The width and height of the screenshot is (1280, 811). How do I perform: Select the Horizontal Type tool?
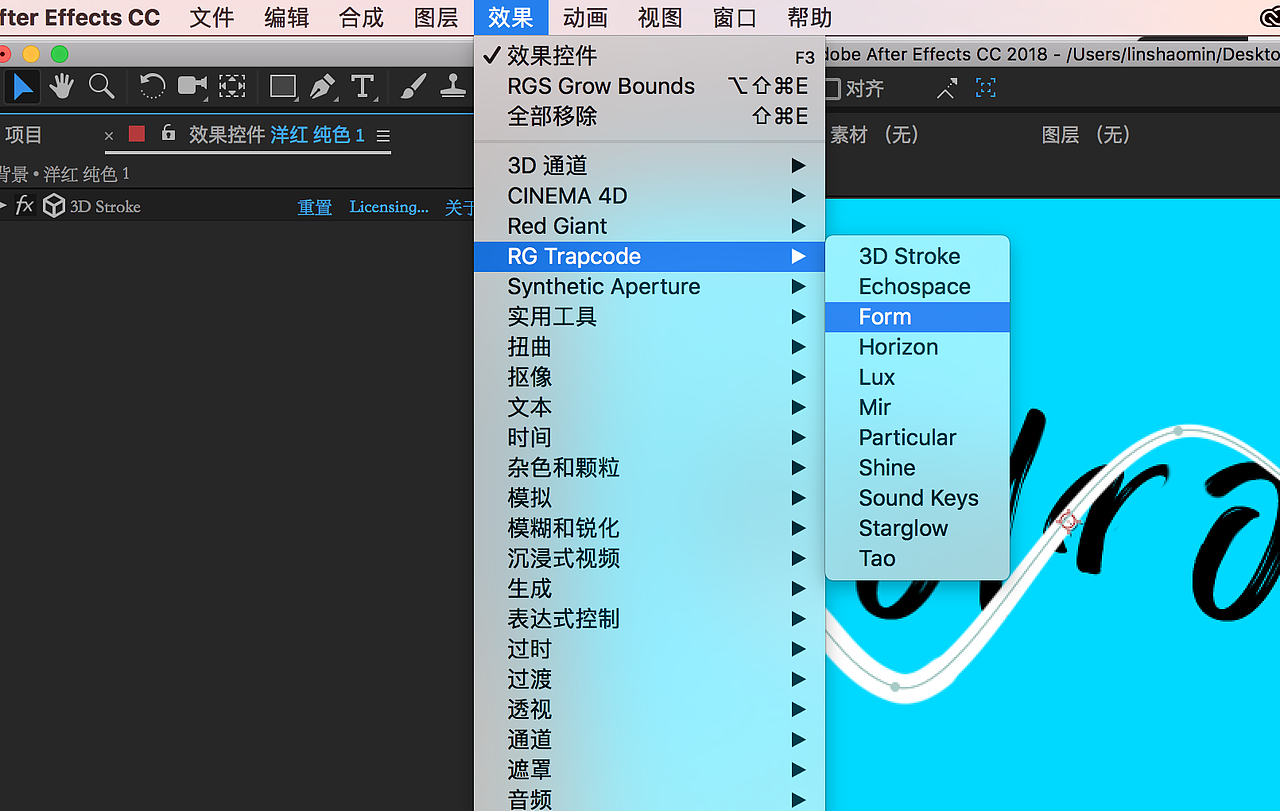(362, 87)
